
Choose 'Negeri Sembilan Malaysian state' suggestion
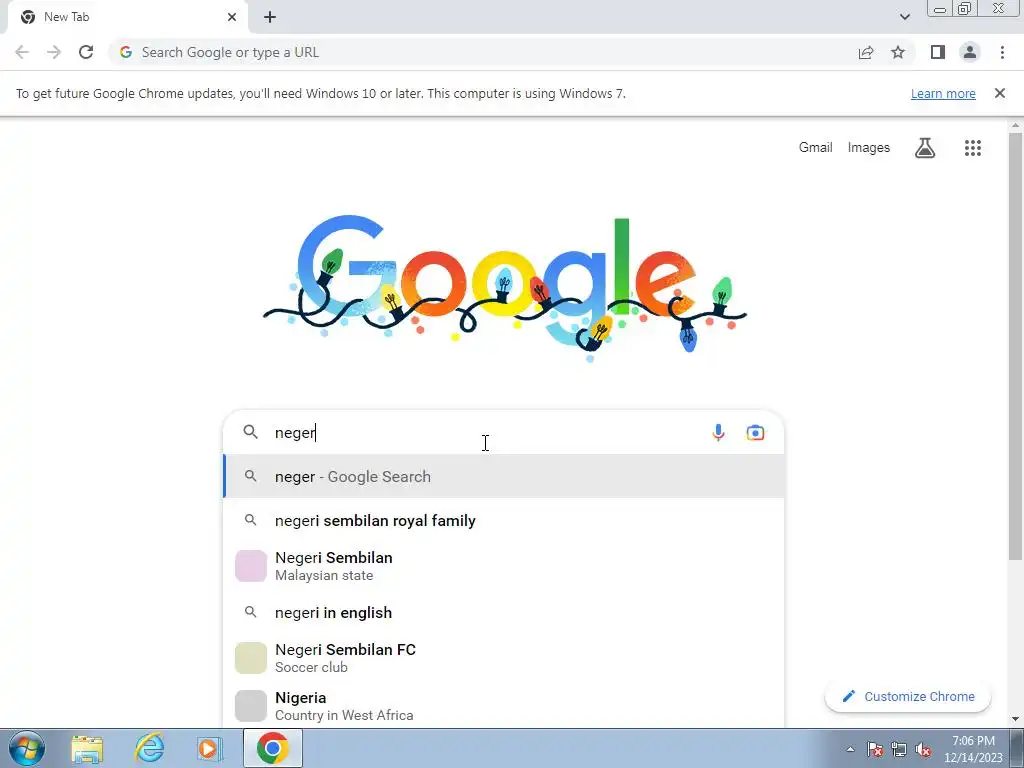[504, 566]
